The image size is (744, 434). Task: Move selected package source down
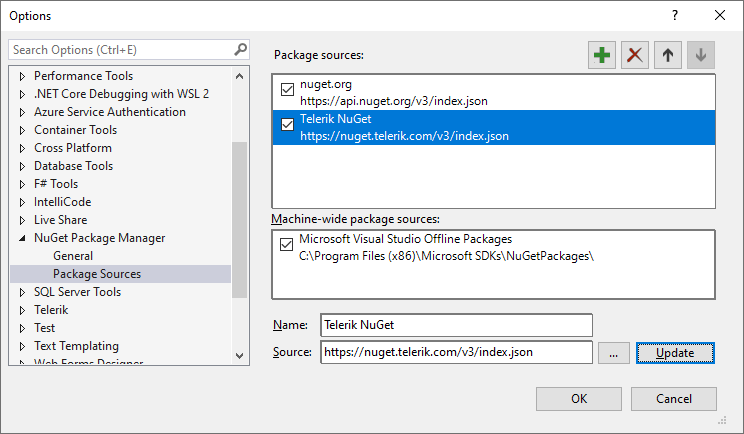(701, 55)
